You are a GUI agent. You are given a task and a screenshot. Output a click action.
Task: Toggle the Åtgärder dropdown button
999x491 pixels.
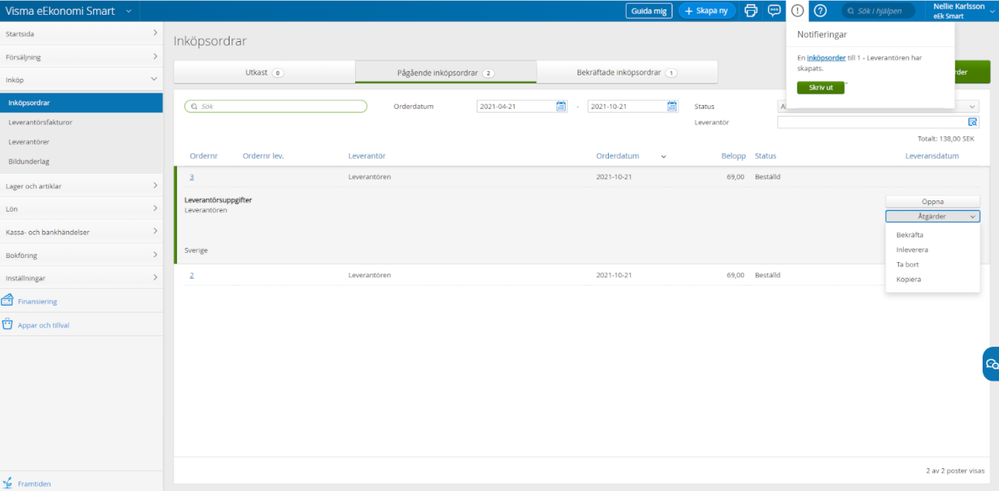pyautogui.click(x=932, y=217)
